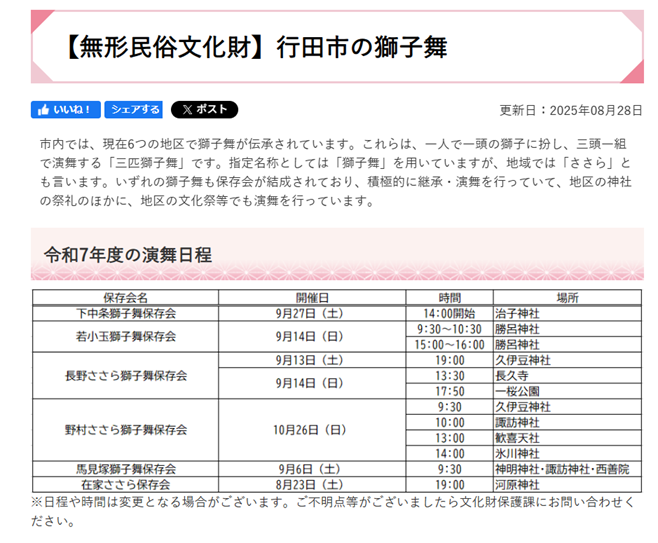Click the 保存会名 column header
Image resolution: width=658 pixels, height=543 pixels.
point(125,298)
